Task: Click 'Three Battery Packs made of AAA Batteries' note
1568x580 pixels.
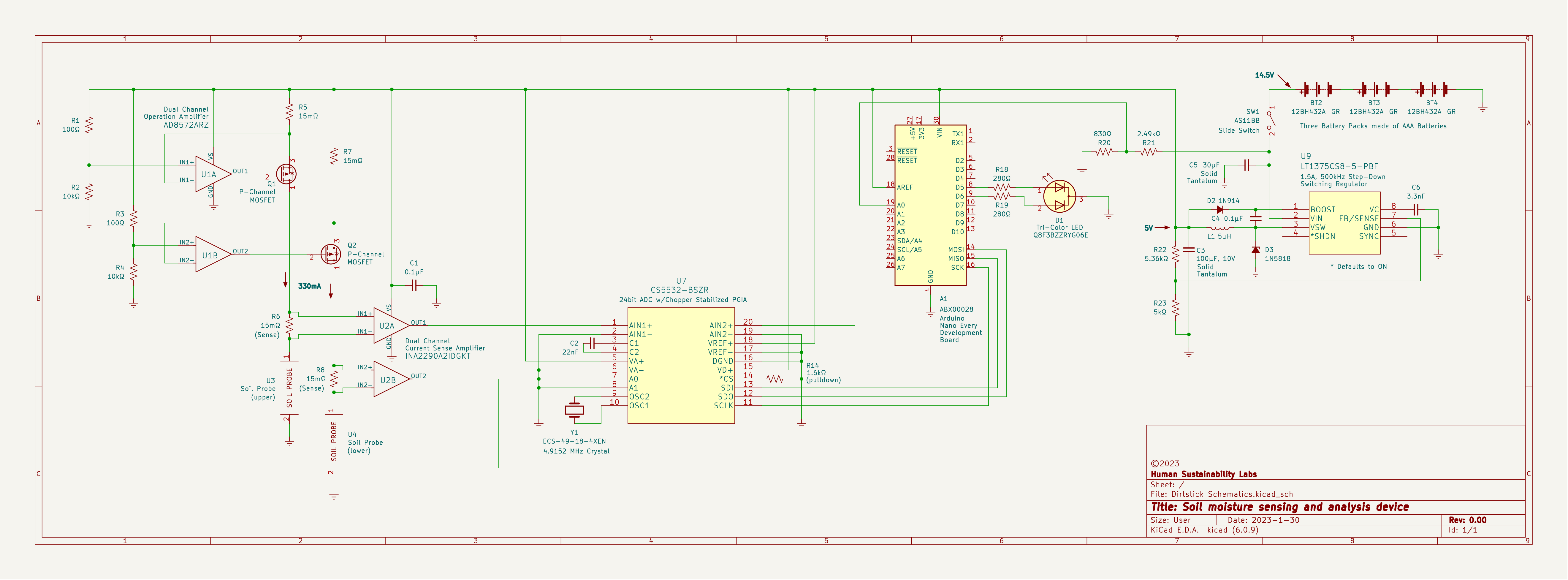Action: [1373, 126]
